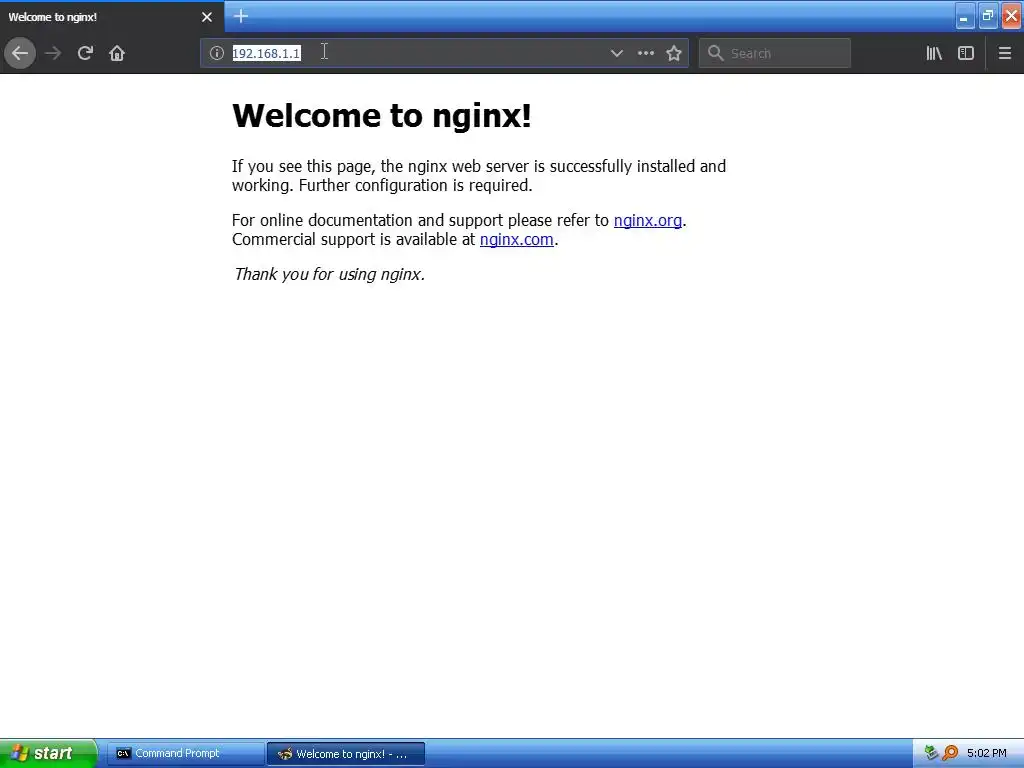Reload the current page
The image size is (1024, 768).
tap(85, 53)
